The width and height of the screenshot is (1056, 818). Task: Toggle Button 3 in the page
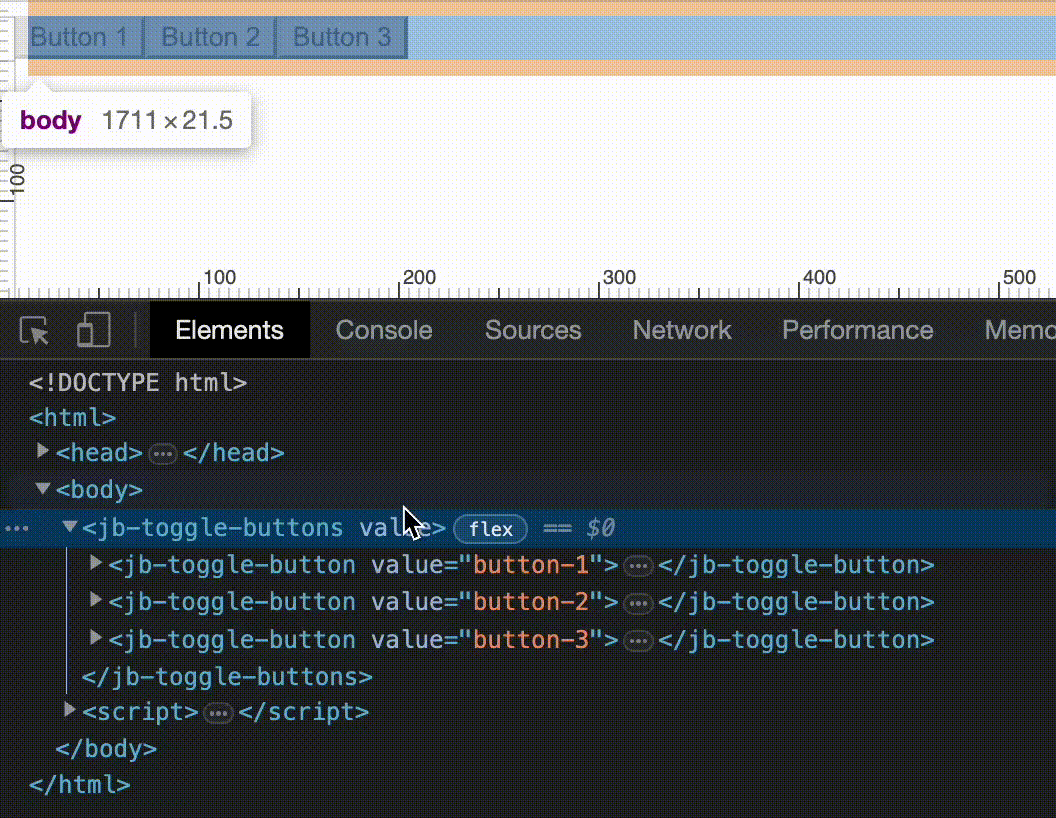coord(341,36)
